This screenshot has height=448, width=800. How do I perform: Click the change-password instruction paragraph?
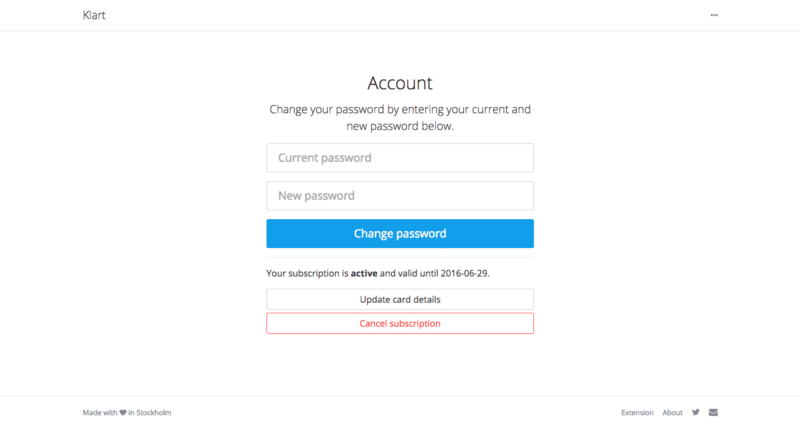pyautogui.click(x=400, y=117)
